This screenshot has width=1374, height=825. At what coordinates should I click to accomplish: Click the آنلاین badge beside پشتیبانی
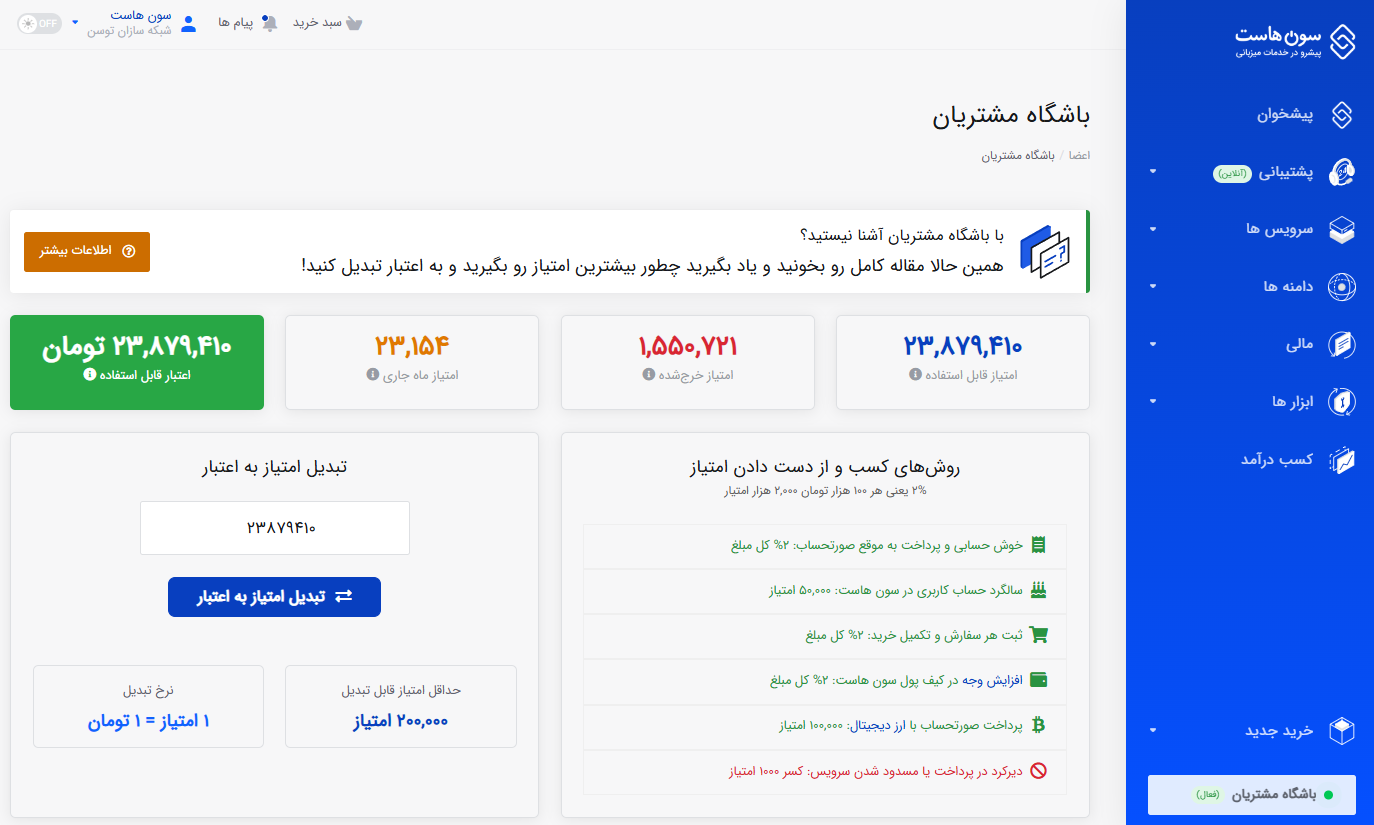tap(1233, 173)
